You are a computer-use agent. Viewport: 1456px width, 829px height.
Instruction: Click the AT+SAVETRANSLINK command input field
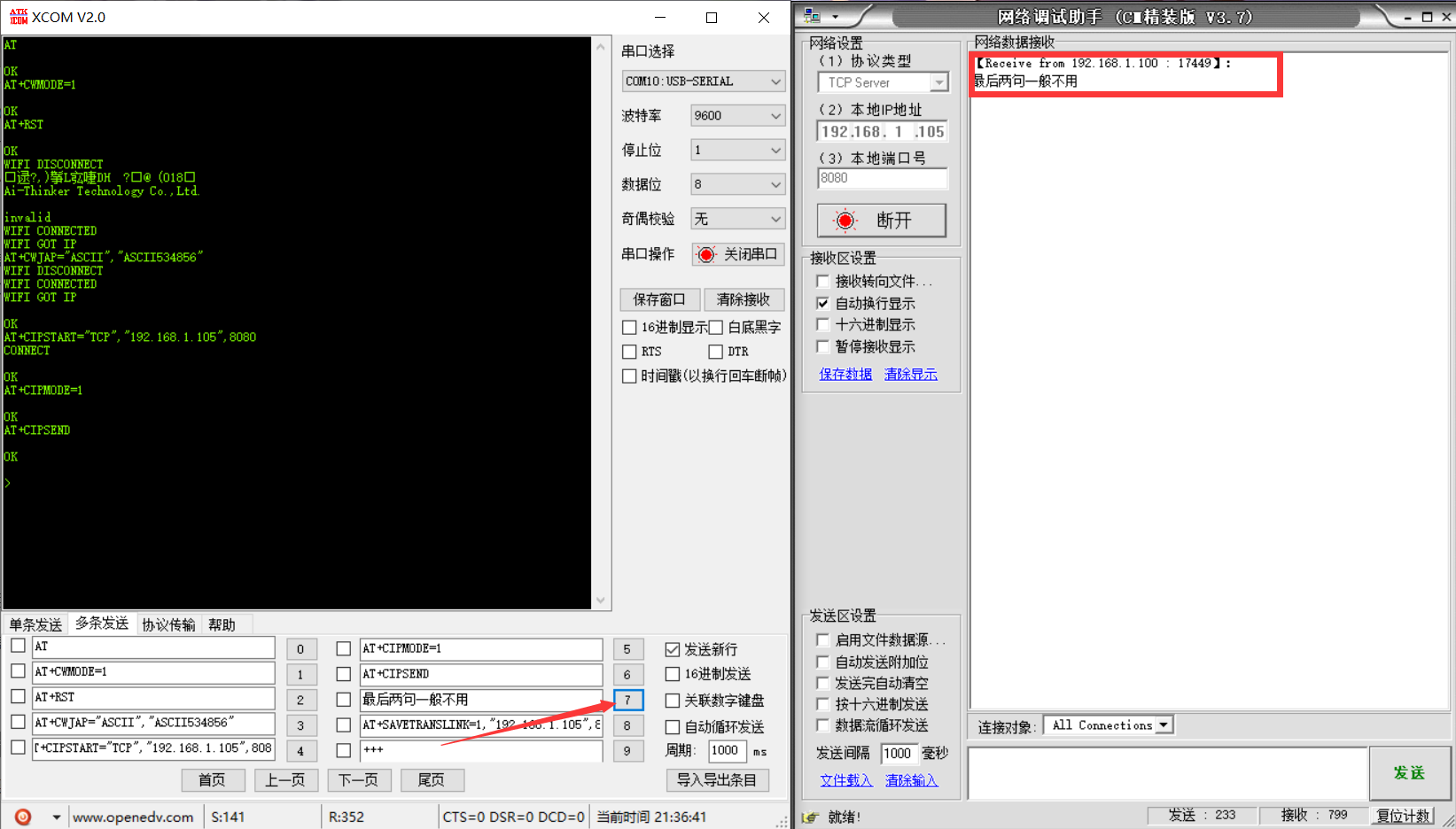481,725
